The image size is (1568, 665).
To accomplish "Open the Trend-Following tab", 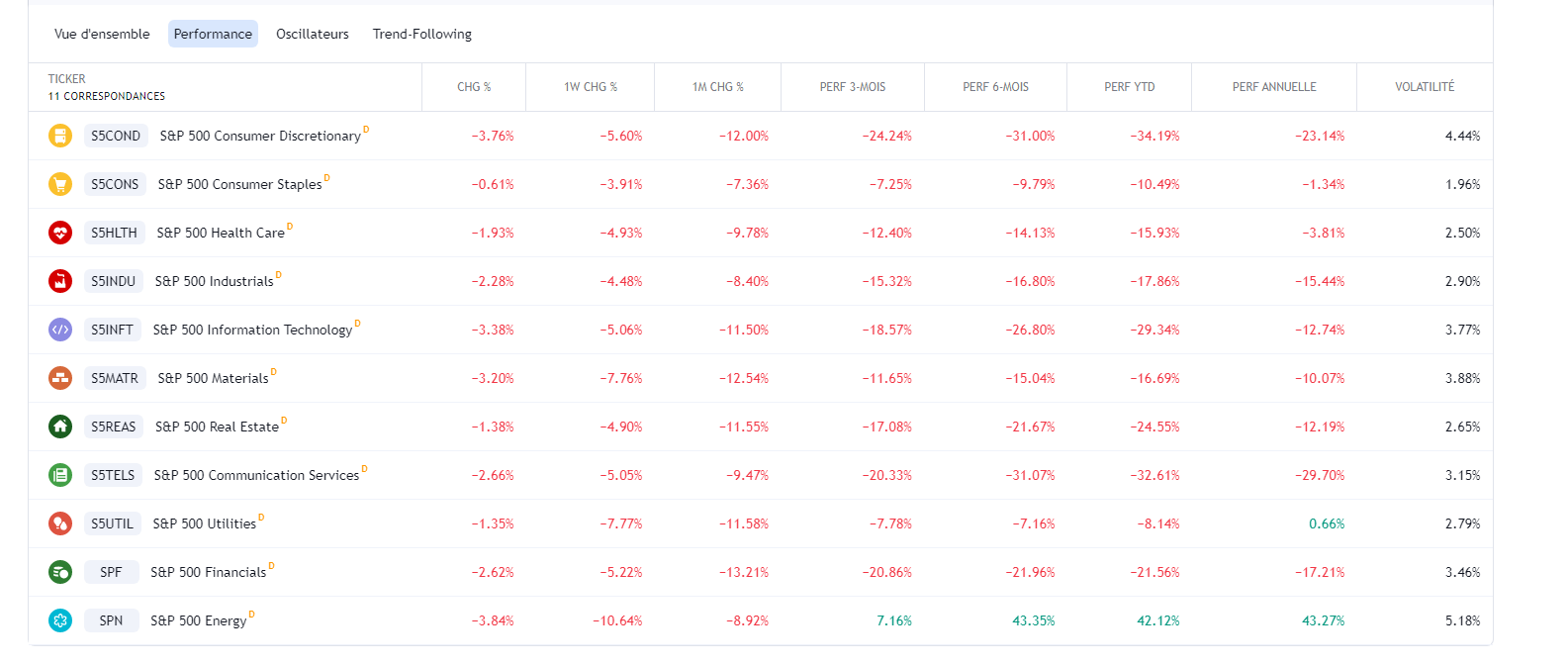I will point(422,34).
